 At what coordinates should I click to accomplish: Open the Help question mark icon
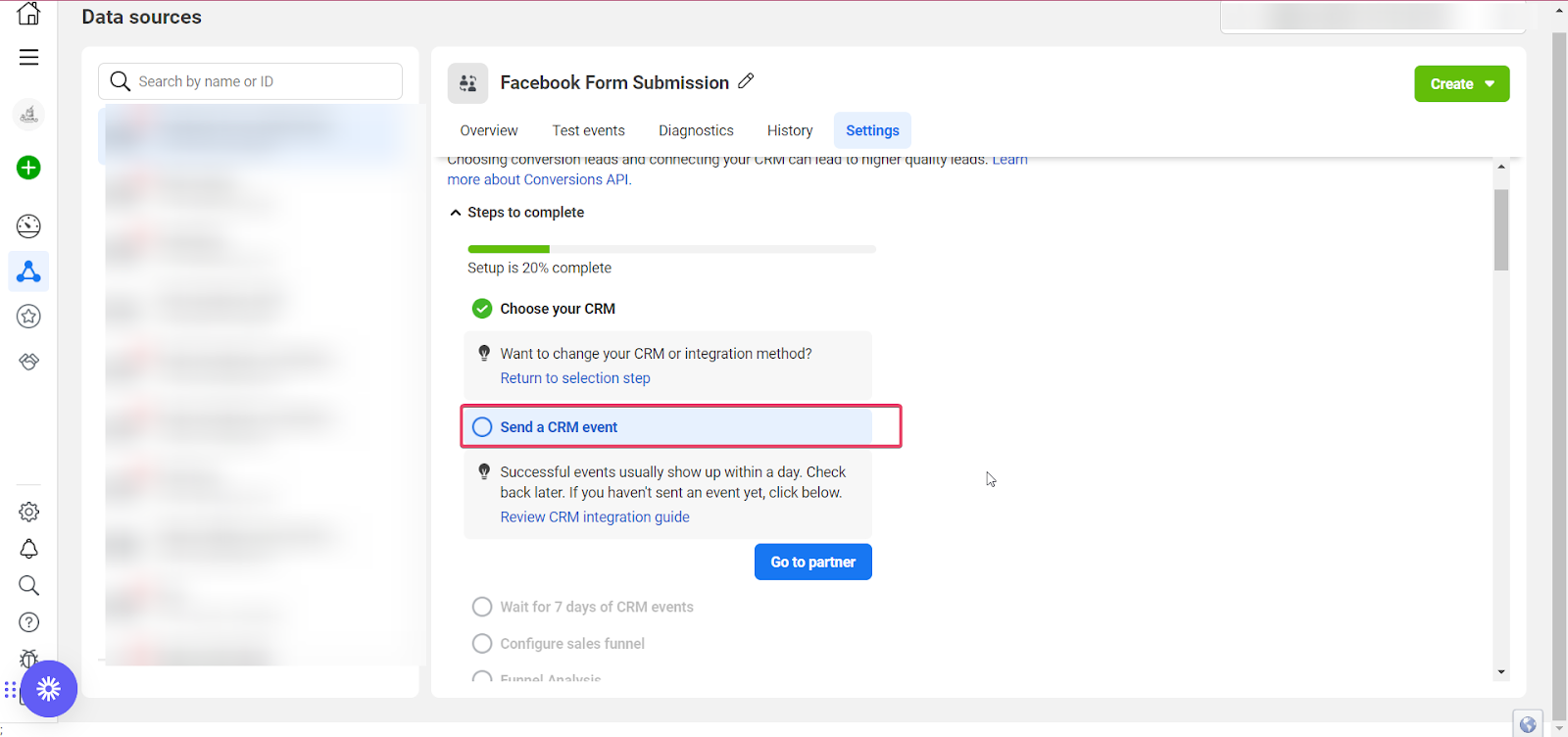click(28, 622)
